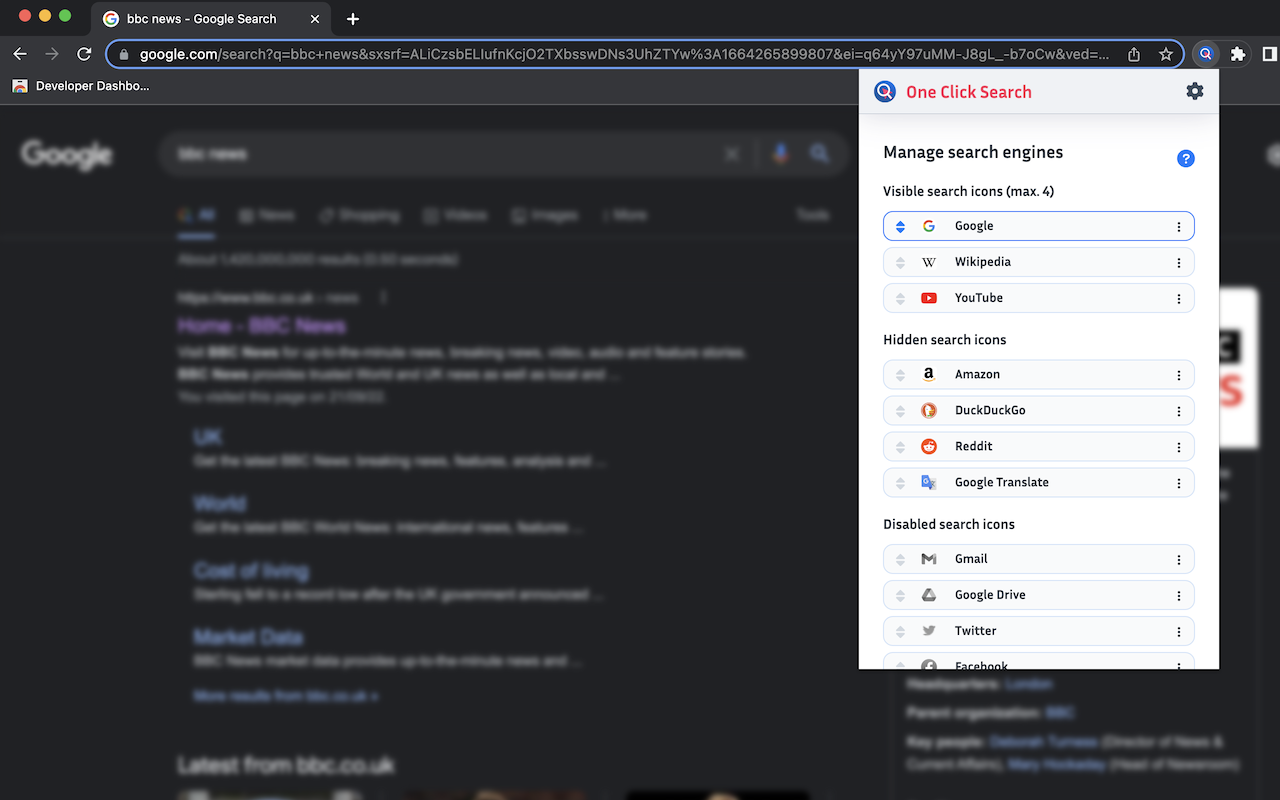
Task: Open One Click Search settings gear
Action: click(x=1195, y=91)
